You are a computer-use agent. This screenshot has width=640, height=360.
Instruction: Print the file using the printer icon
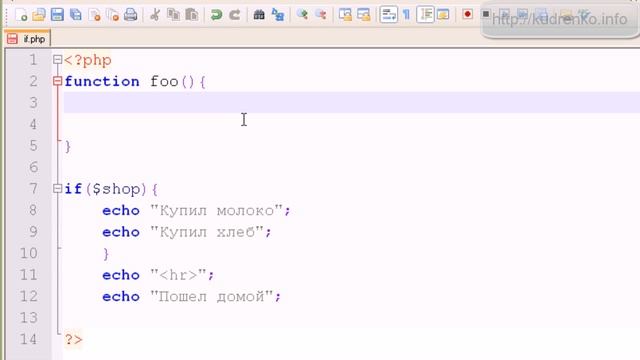point(131,15)
